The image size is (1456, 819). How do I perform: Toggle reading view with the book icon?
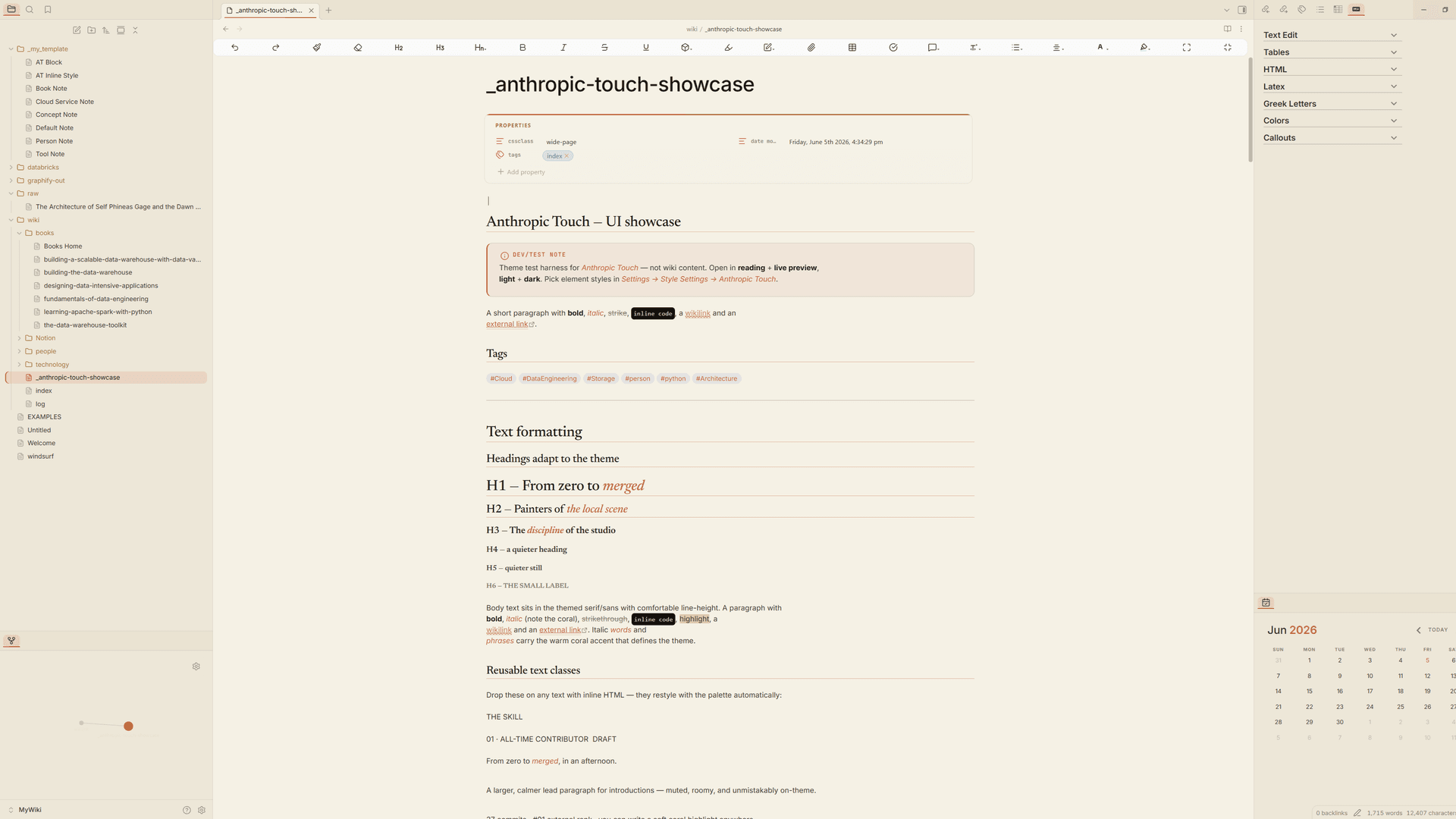click(1228, 29)
